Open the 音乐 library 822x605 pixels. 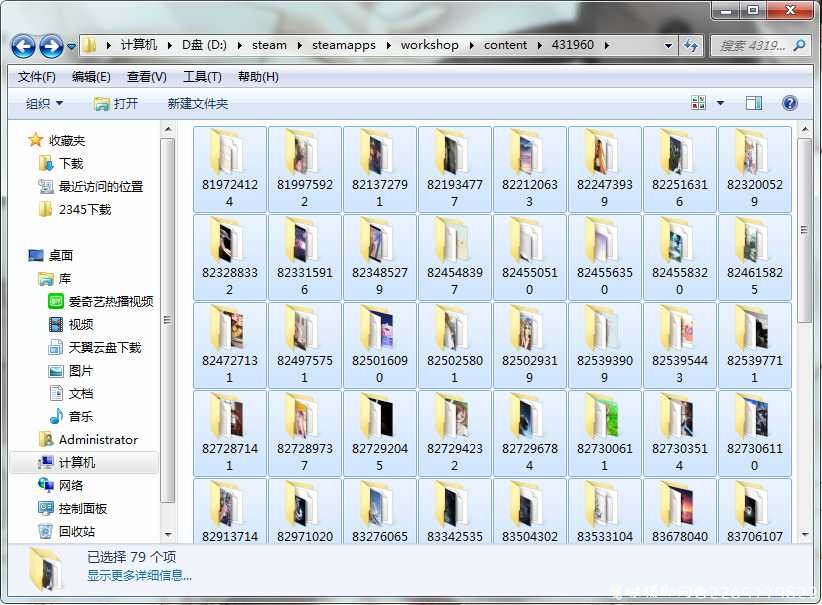click(x=81, y=417)
